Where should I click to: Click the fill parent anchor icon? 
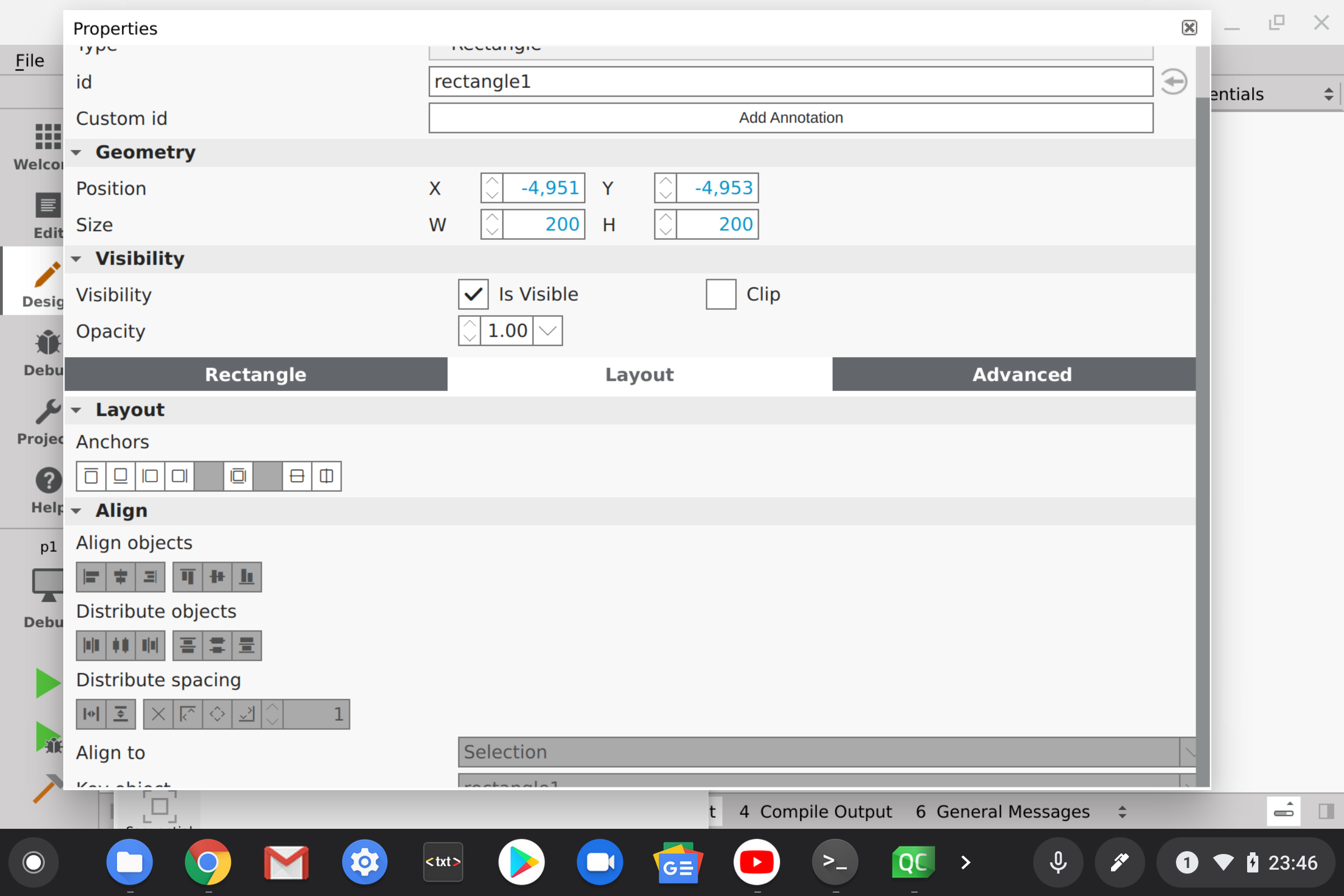tap(239, 476)
